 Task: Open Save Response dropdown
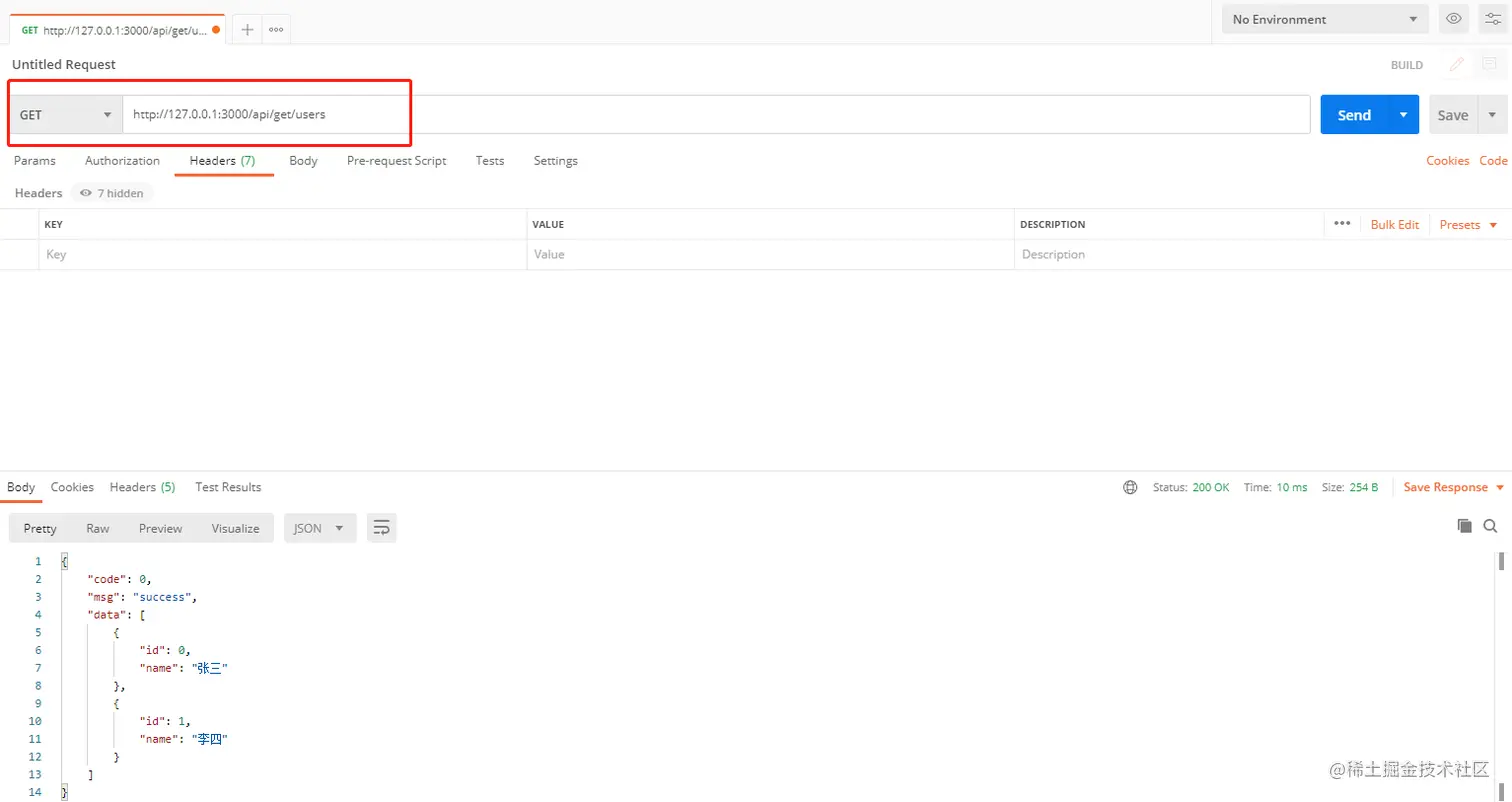(x=1454, y=487)
